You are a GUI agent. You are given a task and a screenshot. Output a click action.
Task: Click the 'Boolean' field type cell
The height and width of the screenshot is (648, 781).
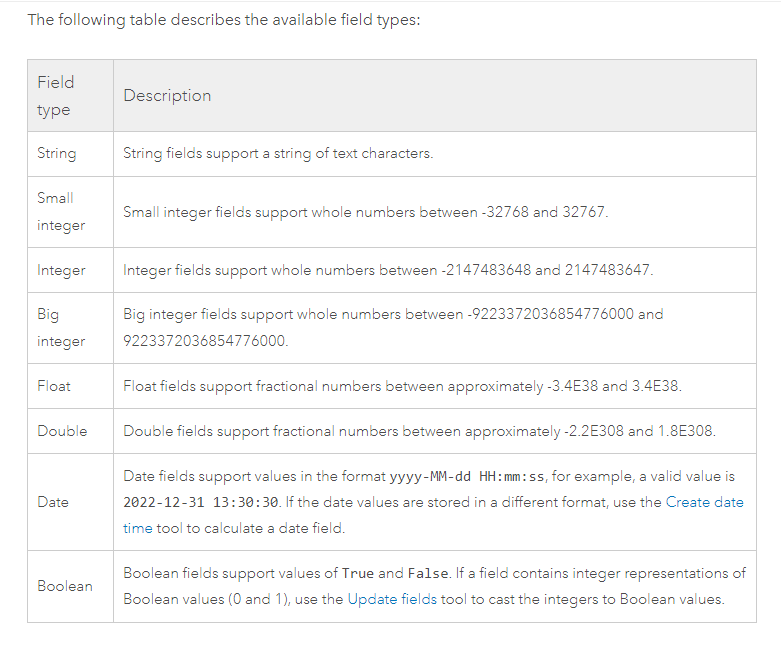(64, 586)
